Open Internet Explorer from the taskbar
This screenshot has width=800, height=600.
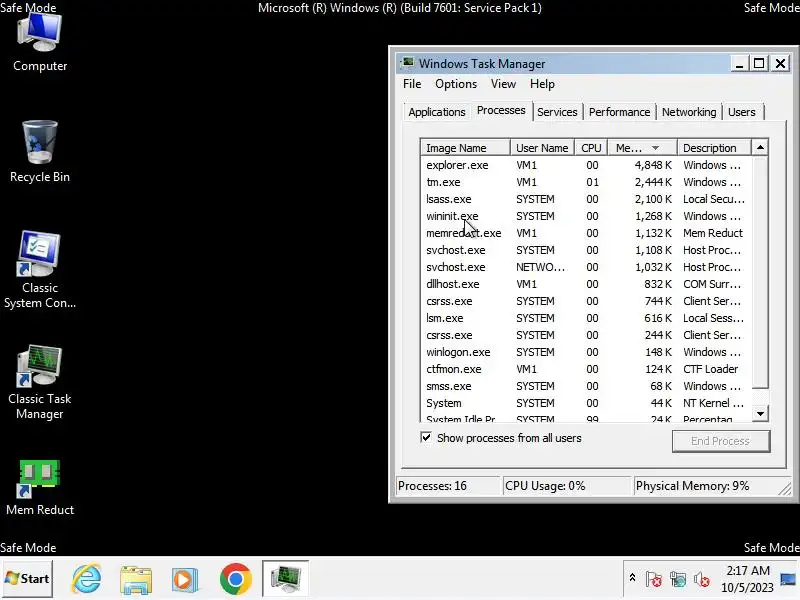point(86,579)
